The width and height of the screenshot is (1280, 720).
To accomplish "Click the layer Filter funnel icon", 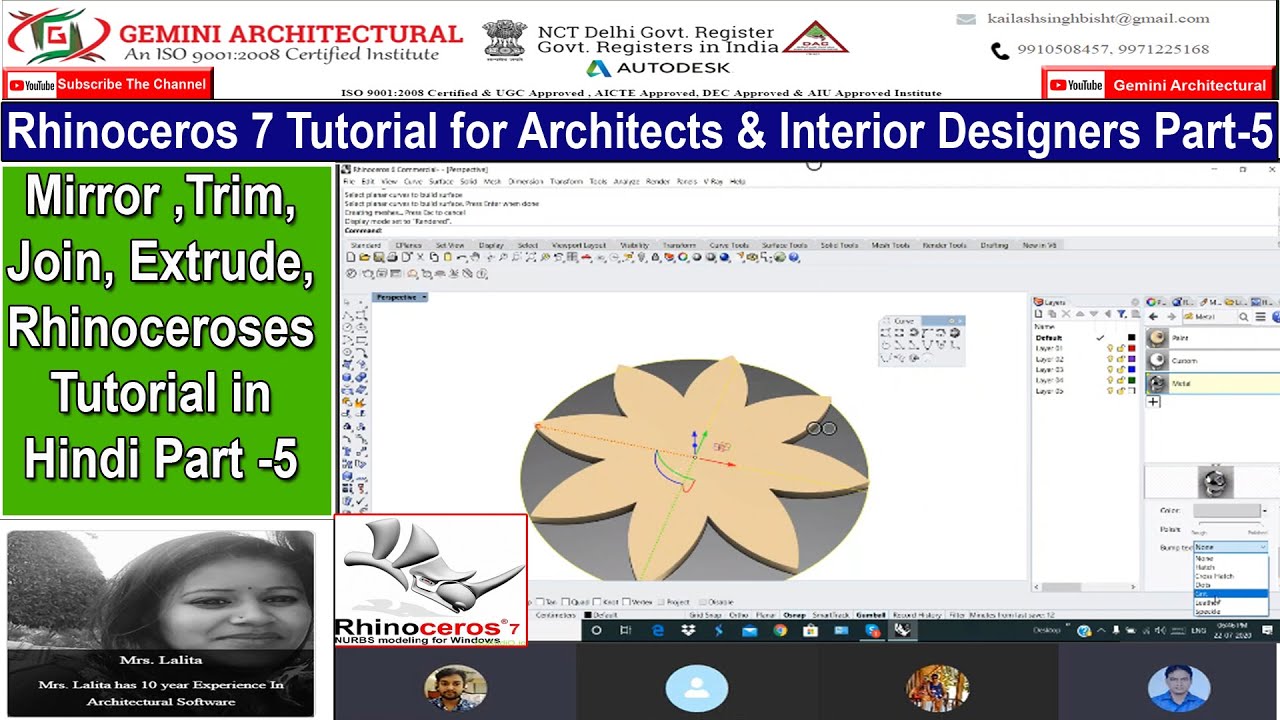I will (x=1121, y=314).
